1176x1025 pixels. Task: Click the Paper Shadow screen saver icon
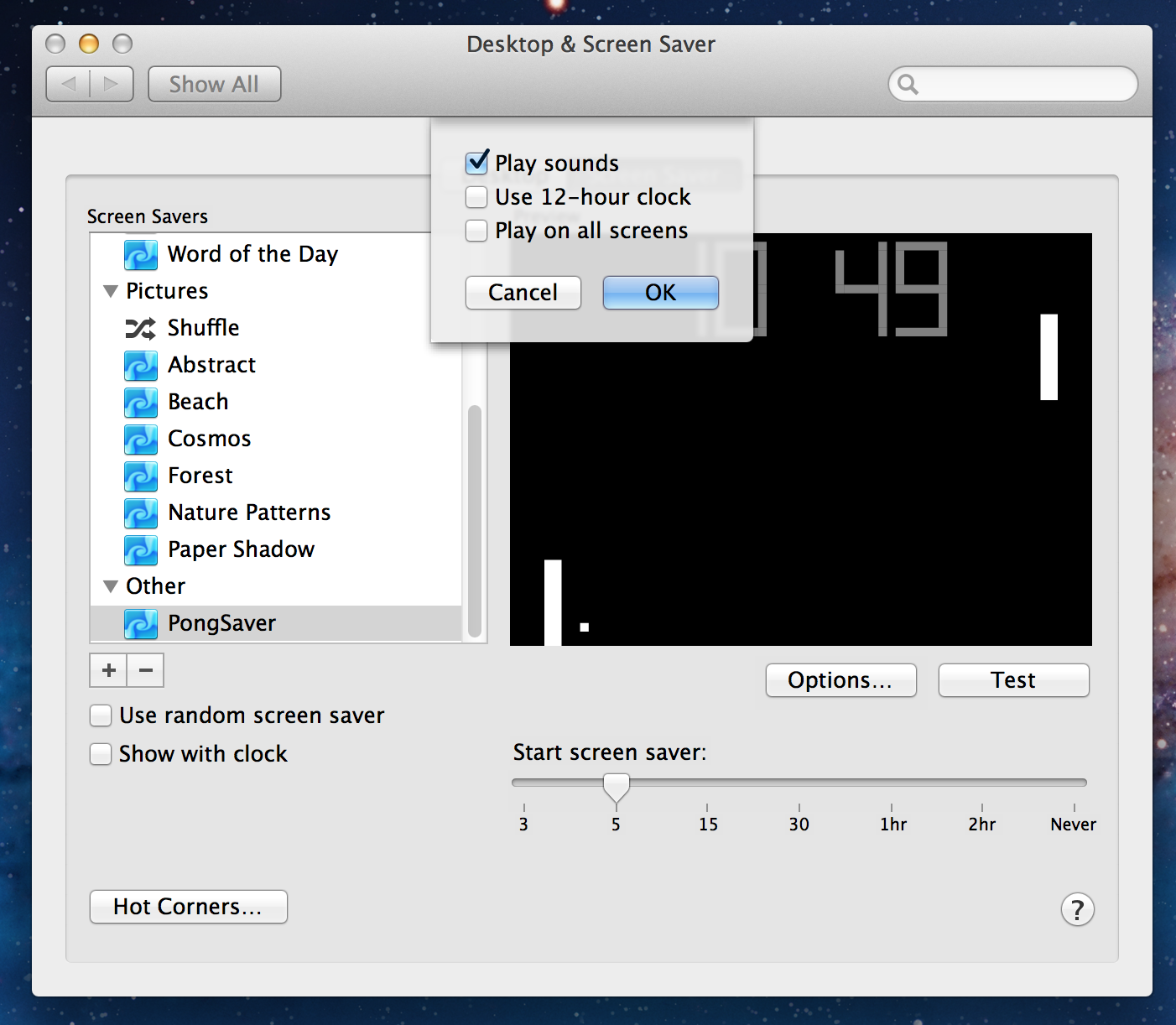click(x=141, y=549)
